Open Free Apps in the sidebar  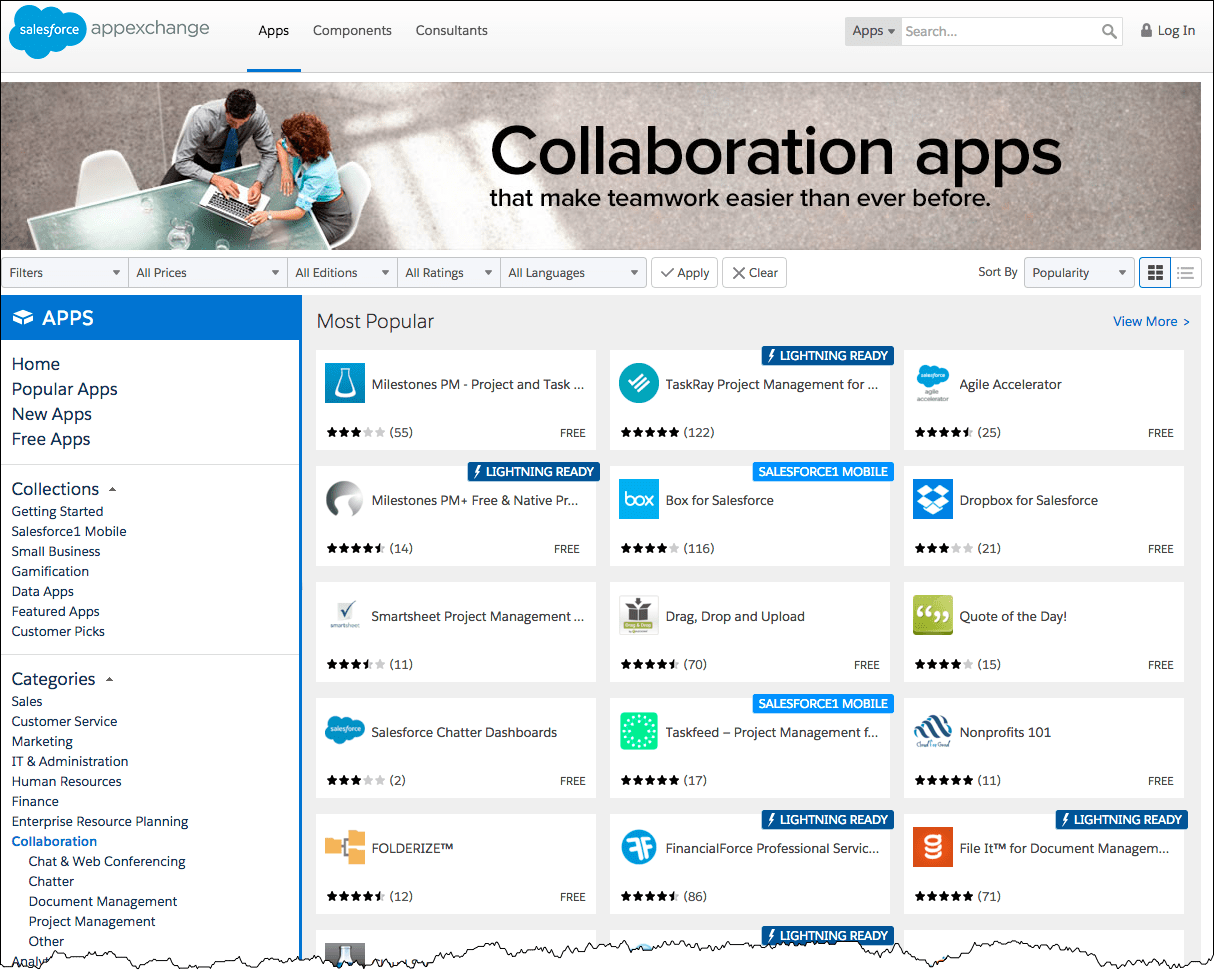[51, 439]
